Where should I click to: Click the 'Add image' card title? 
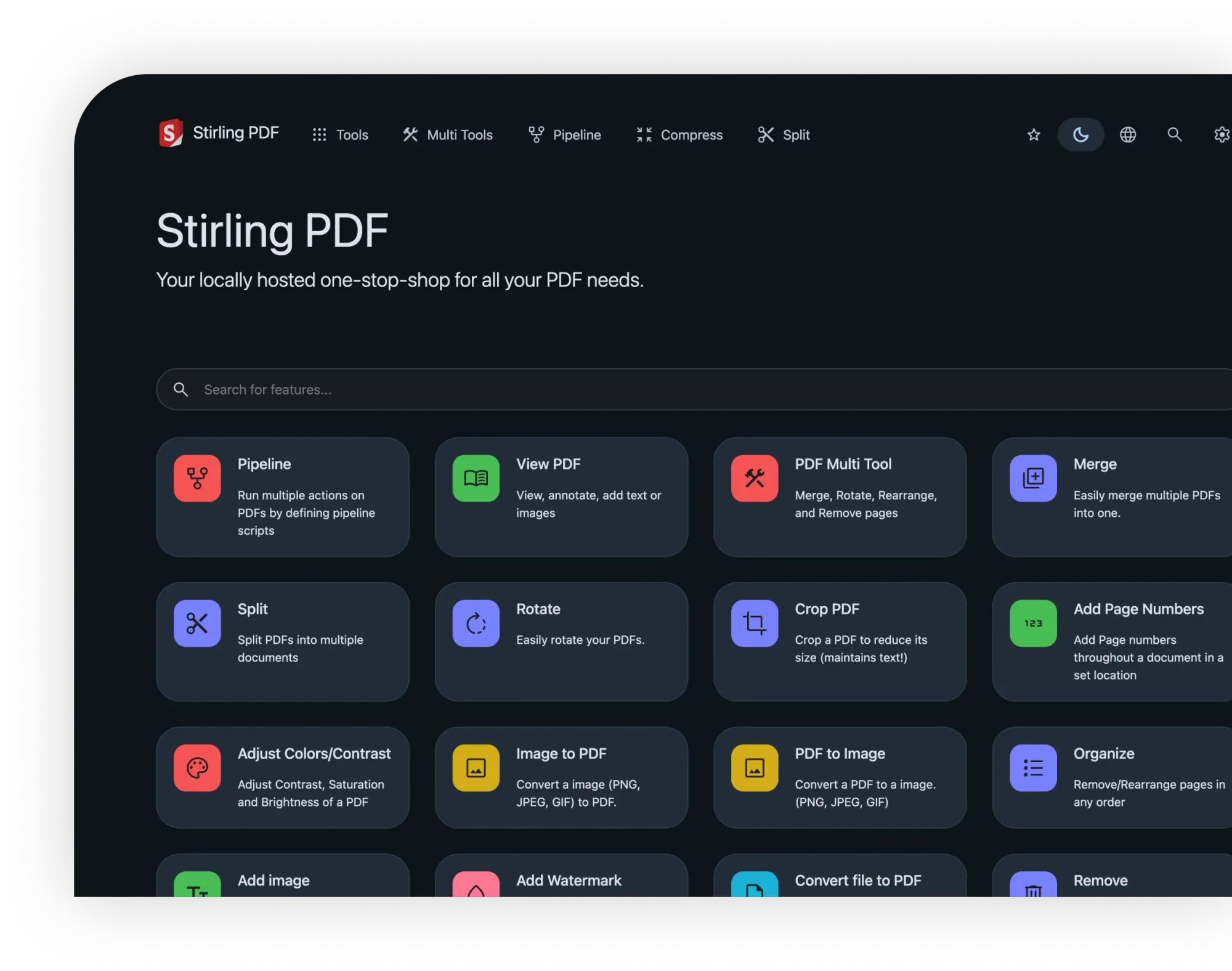274,880
